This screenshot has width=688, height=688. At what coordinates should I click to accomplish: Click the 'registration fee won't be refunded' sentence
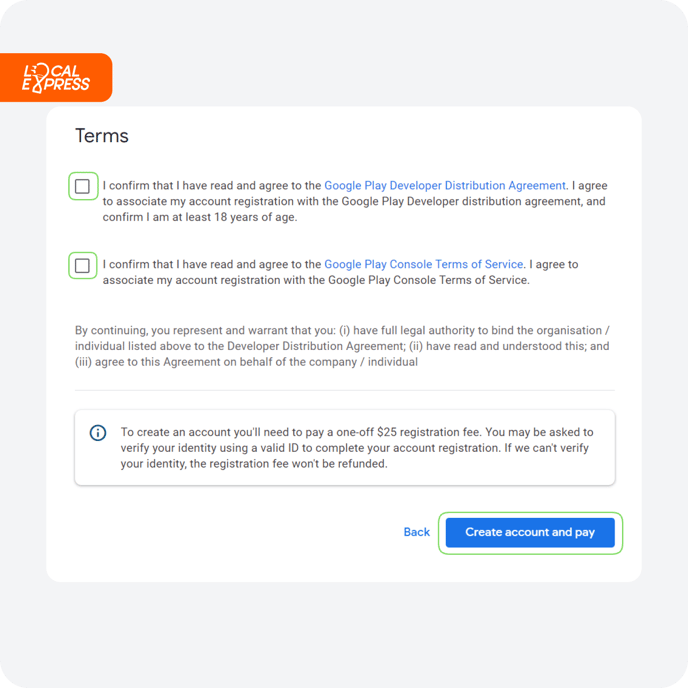[x=254, y=464]
